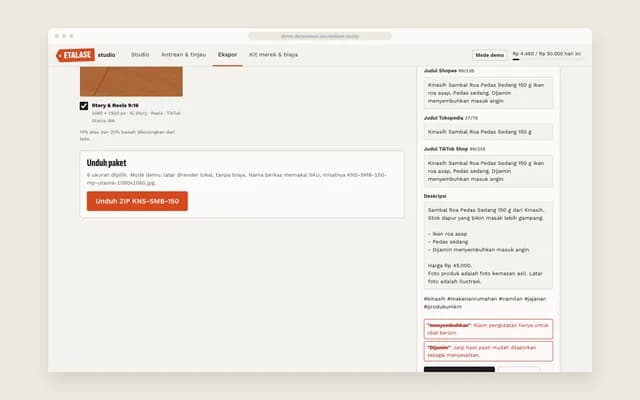
Task: Click the Judul Shopee text field
Action: (488, 93)
